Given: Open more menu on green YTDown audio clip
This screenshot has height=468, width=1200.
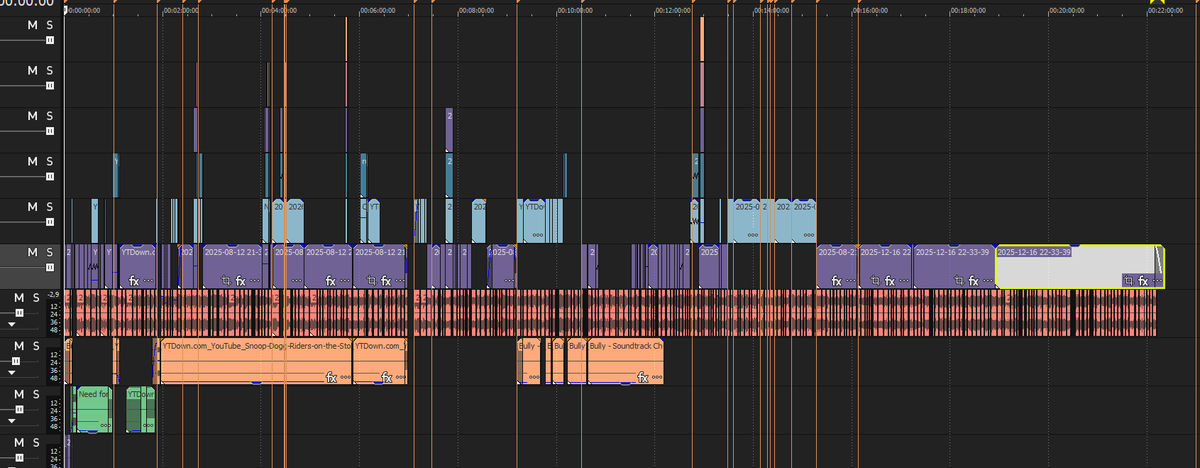Looking at the screenshot, I should pos(147,425).
